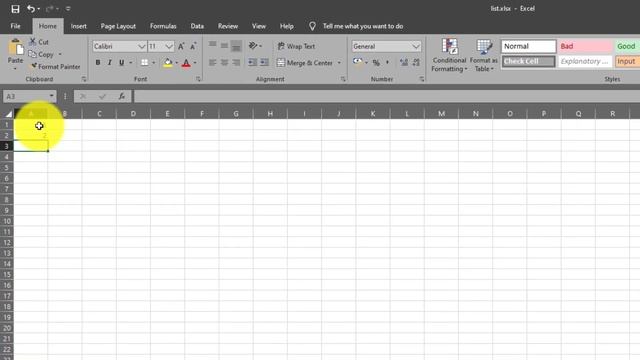Image resolution: width=640 pixels, height=360 pixels.
Task: Click the Insert Function fx icon
Action: (x=122, y=96)
